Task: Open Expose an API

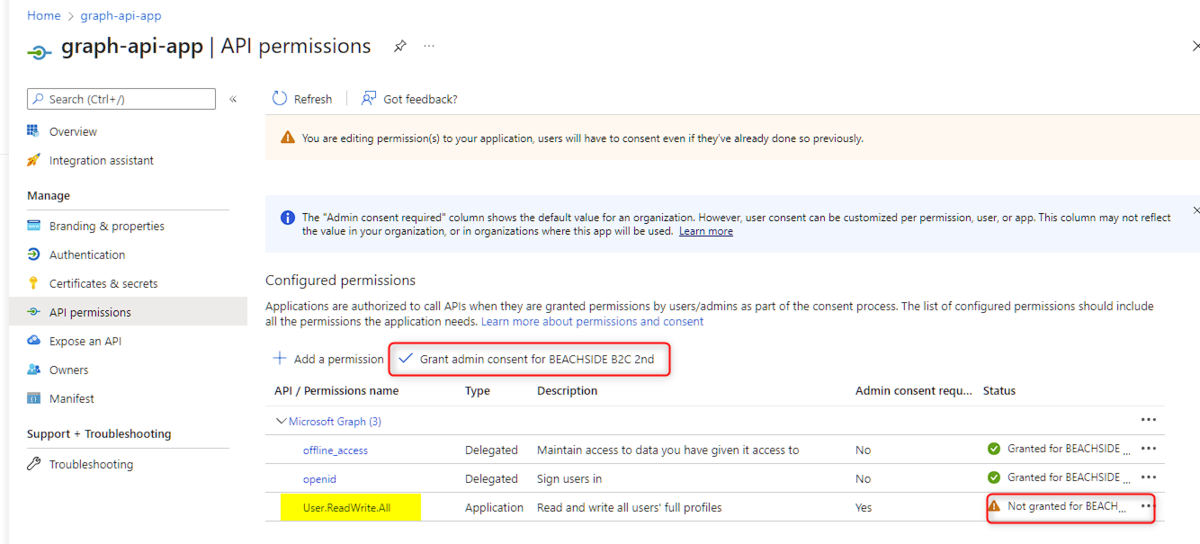Action: 85,341
